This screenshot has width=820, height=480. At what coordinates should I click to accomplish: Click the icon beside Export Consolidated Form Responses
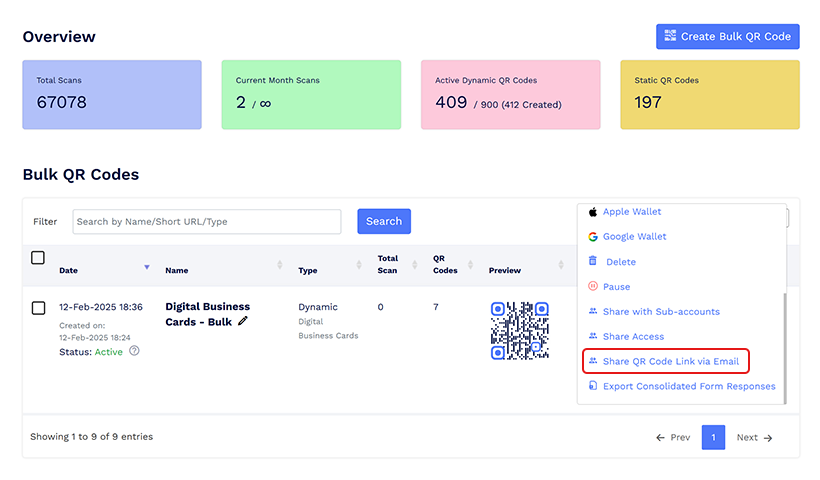coord(593,386)
